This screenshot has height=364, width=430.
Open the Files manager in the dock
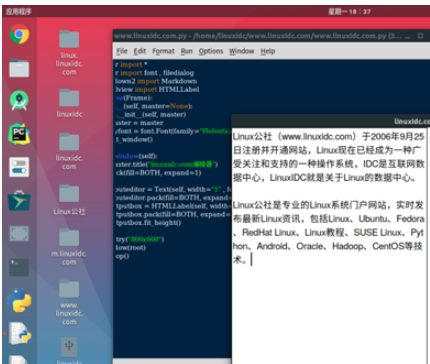coord(19,68)
